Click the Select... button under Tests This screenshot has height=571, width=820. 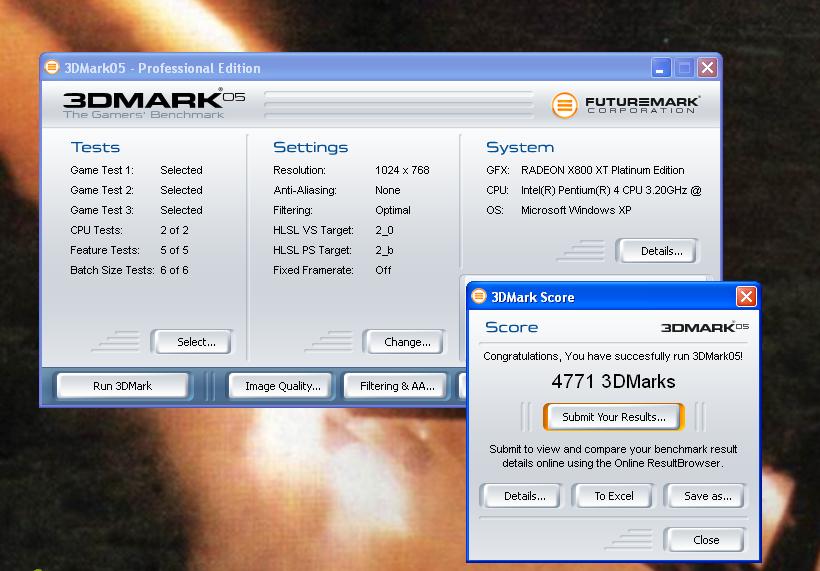(192, 342)
